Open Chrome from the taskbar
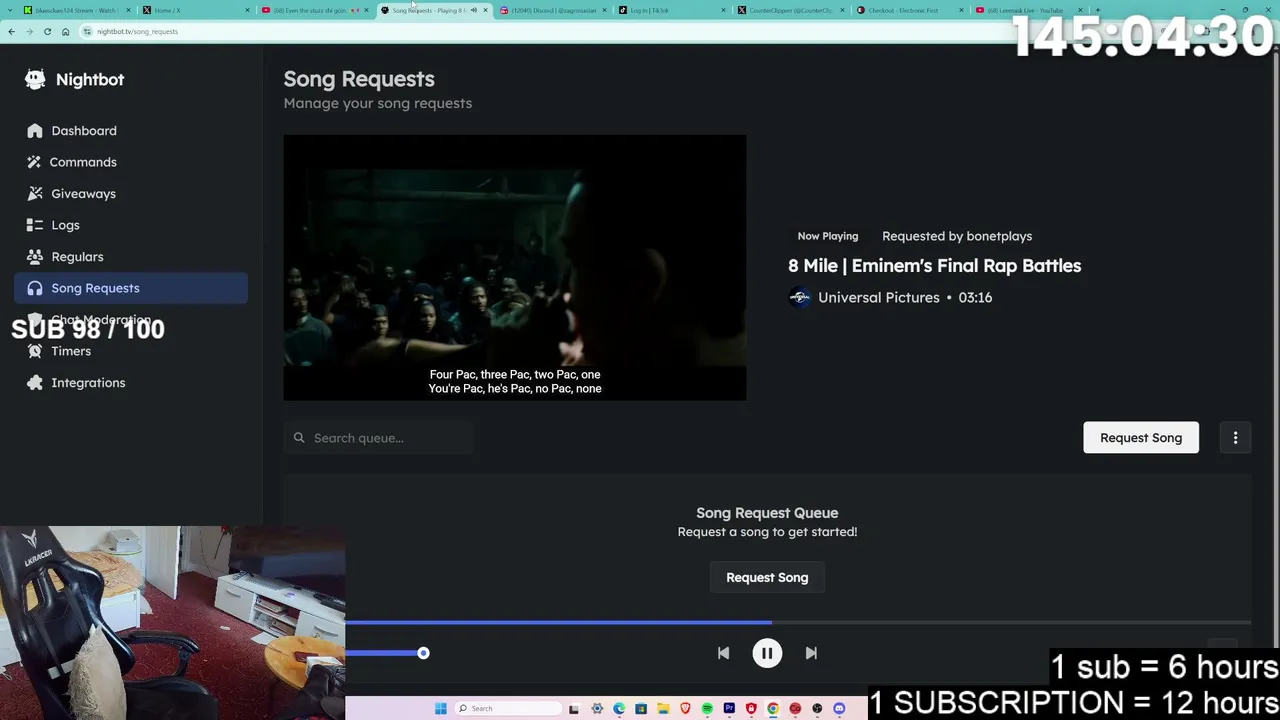This screenshot has height=720, width=1280. tap(773, 709)
